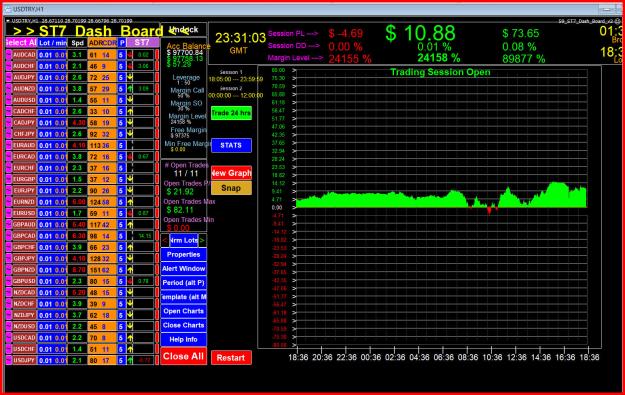The height and width of the screenshot is (395, 625).
Task: Click the red bar at end of GBPCAD row
Action: (x=157, y=236)
